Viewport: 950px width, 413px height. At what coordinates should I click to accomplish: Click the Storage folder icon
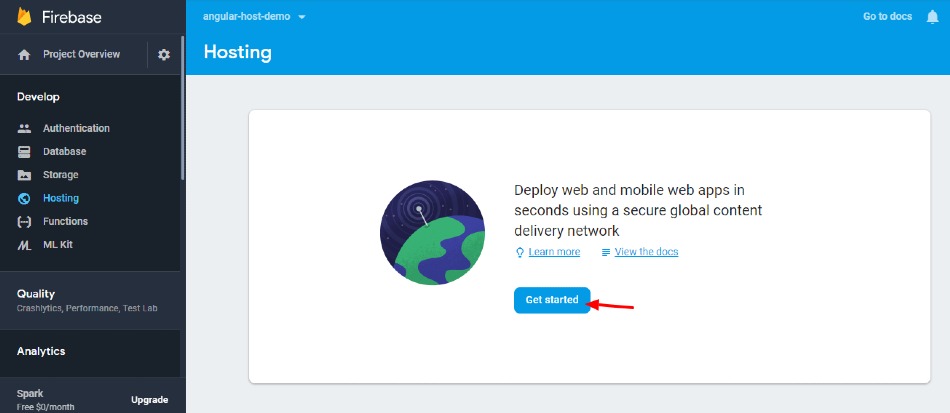[x=24, y=175]
